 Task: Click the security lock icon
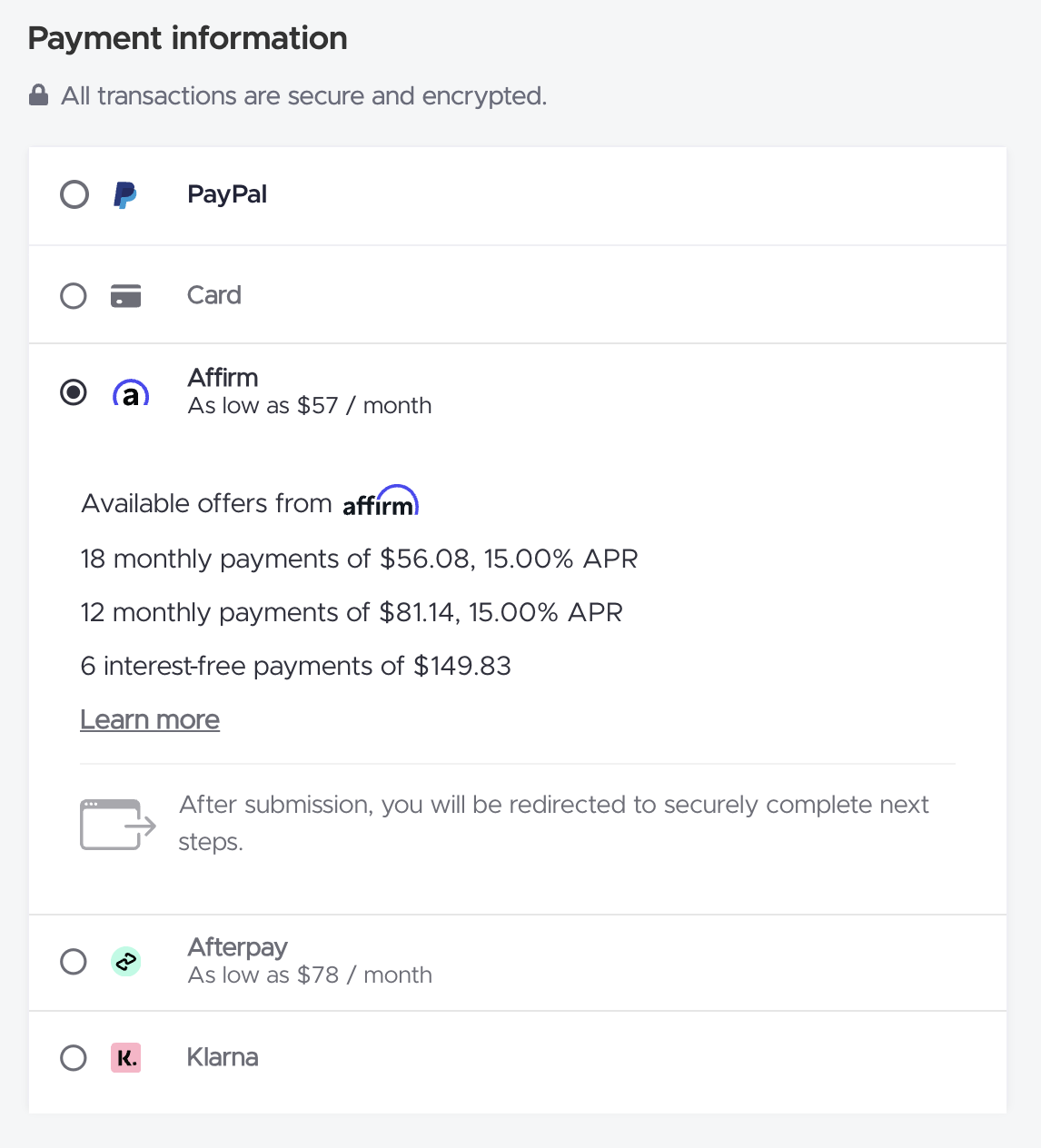pos(38,95)
